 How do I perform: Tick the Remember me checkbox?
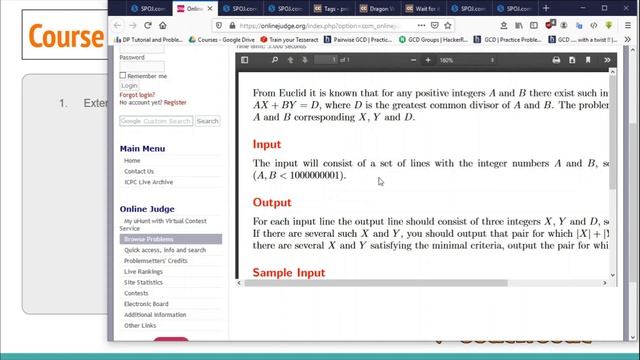click(x=122, y=76)
